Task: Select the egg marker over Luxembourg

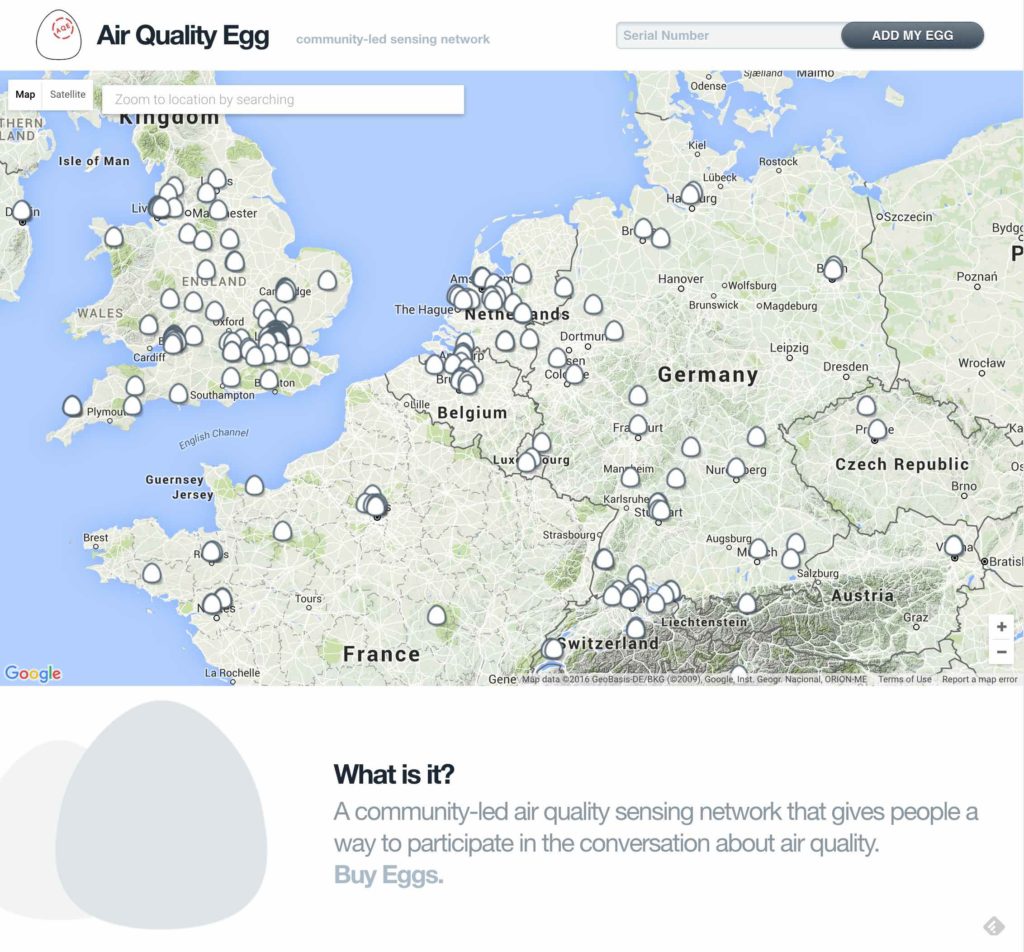Action: pos(526,462)
